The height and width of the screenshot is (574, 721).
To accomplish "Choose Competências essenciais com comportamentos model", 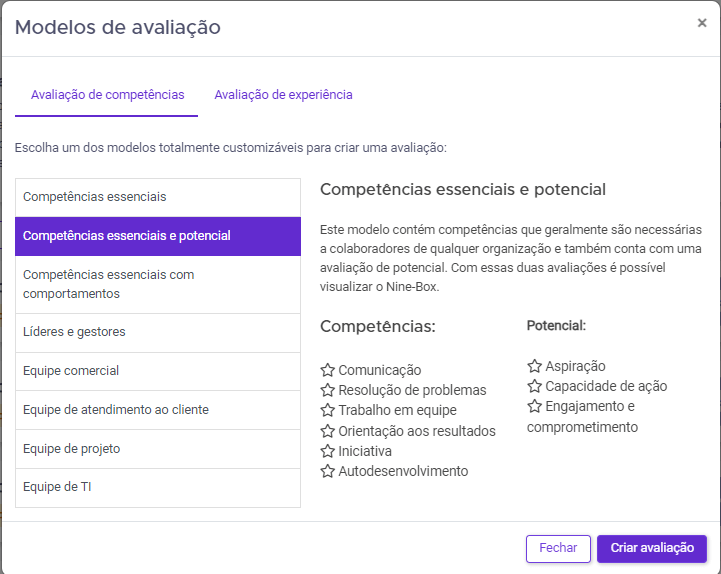I will coord(158,284).
